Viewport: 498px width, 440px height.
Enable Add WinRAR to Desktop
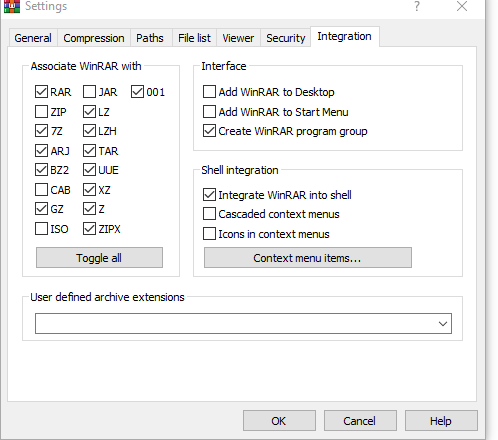click(209, 92)
